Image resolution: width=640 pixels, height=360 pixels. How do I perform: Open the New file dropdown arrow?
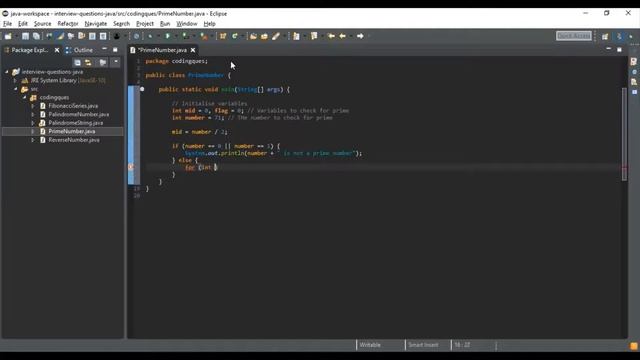click(x=16, y=36)
